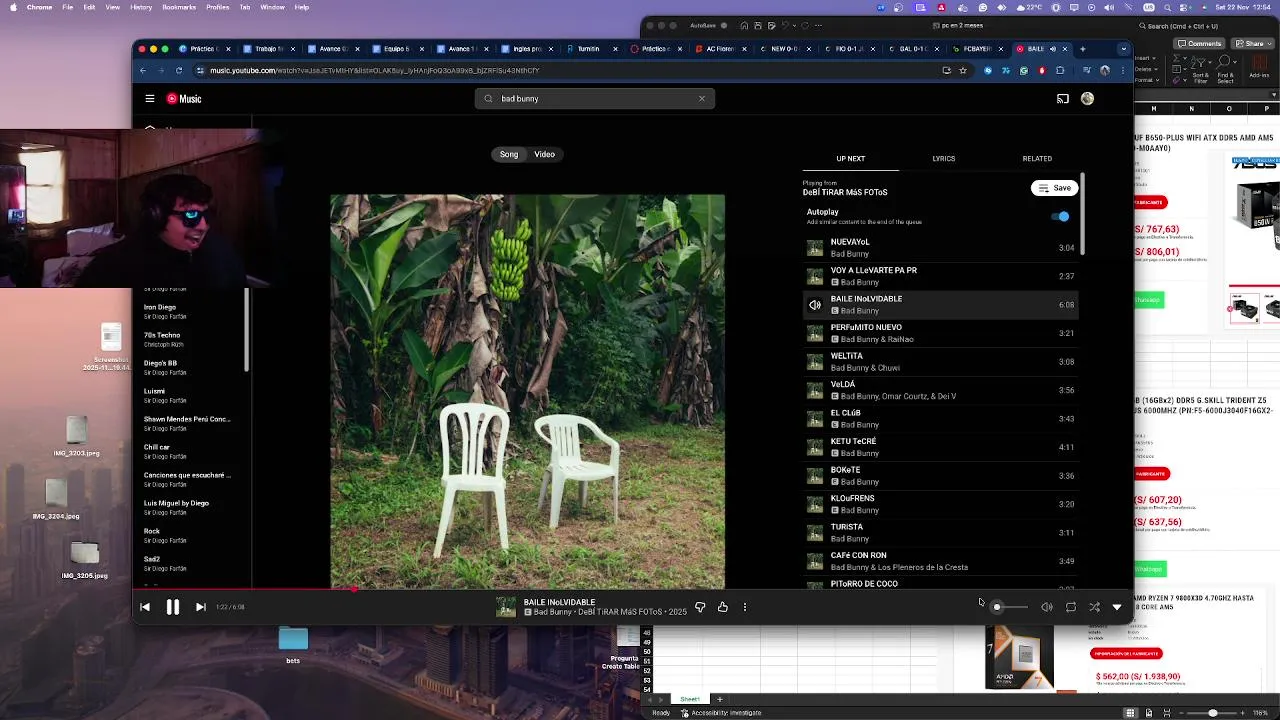1280x720 pixels.
Task: Clear the 'bad bunny' search text
Action: click(701, 98)
